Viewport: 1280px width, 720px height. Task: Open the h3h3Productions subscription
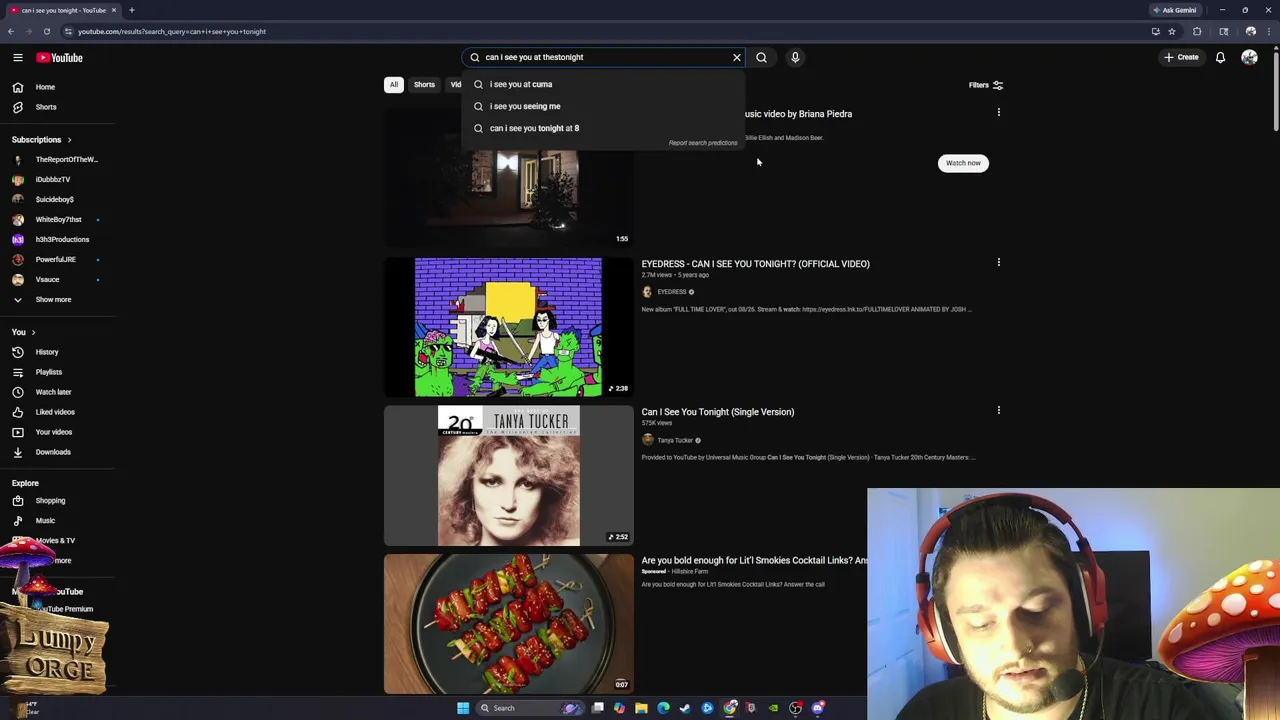(x=56, y=239)
